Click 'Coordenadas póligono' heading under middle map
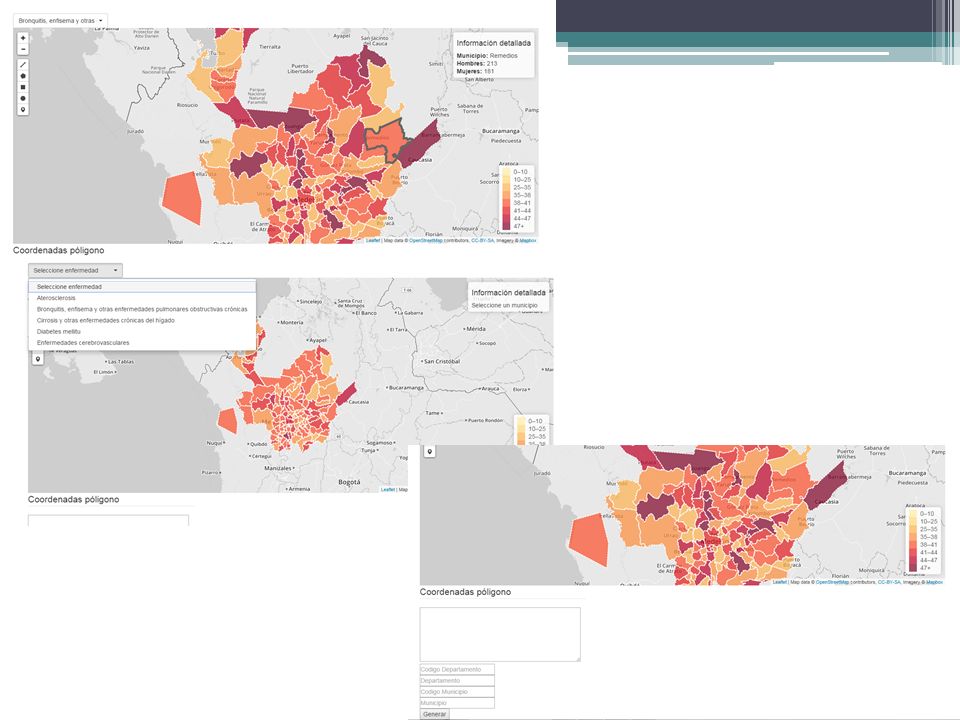 73,500
